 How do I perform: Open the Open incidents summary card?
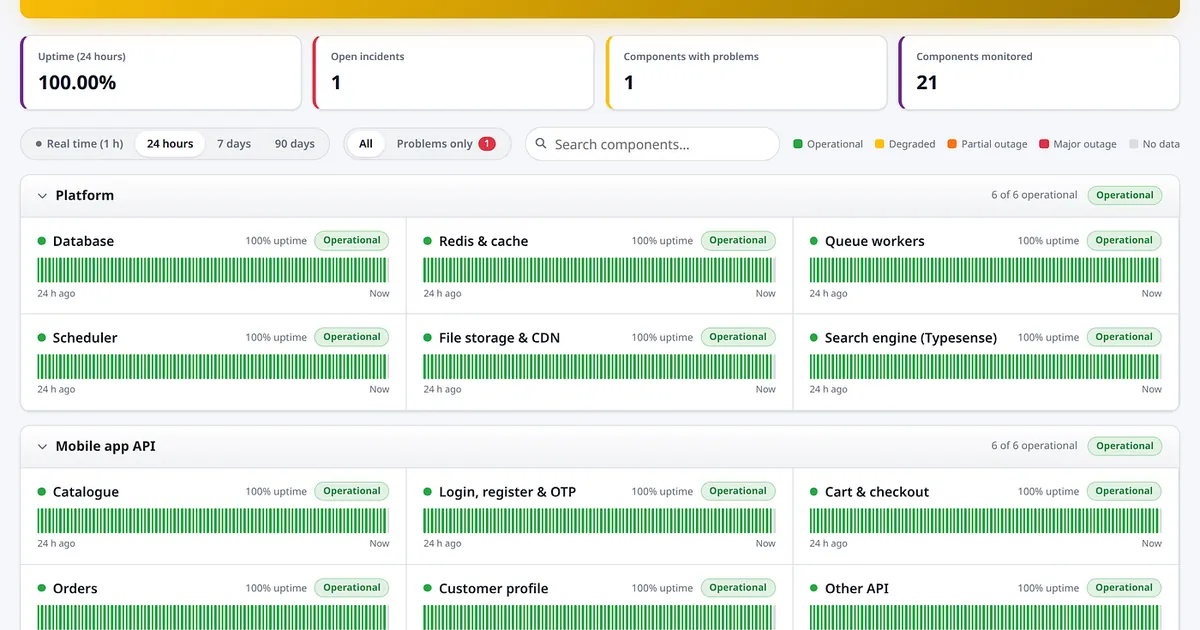click(454, 73)
